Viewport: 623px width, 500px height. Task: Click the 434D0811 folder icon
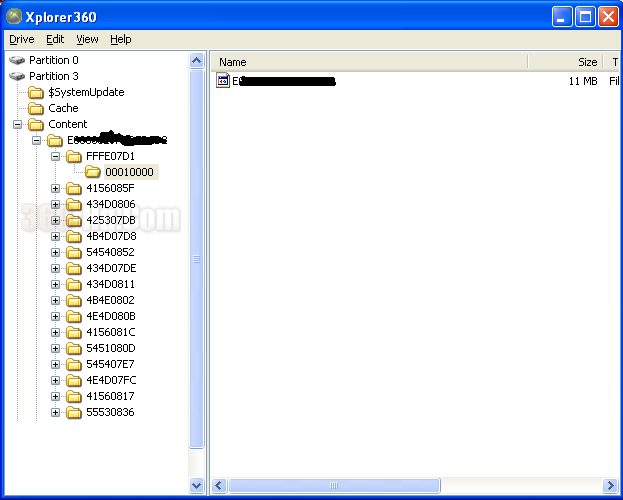74,285
